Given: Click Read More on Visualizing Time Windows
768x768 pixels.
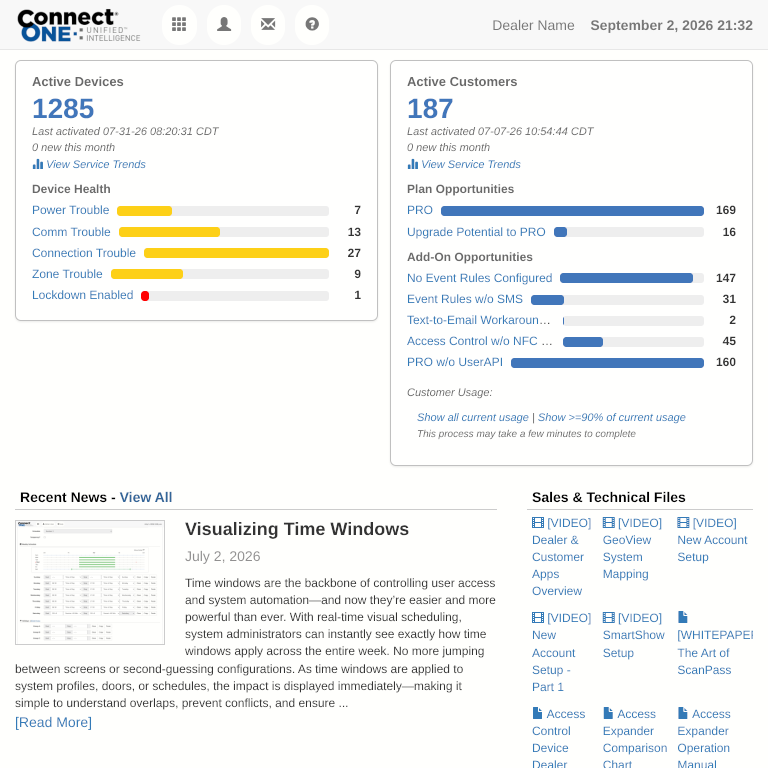Looking at the screenshot, I should click(x=53, y=722).
